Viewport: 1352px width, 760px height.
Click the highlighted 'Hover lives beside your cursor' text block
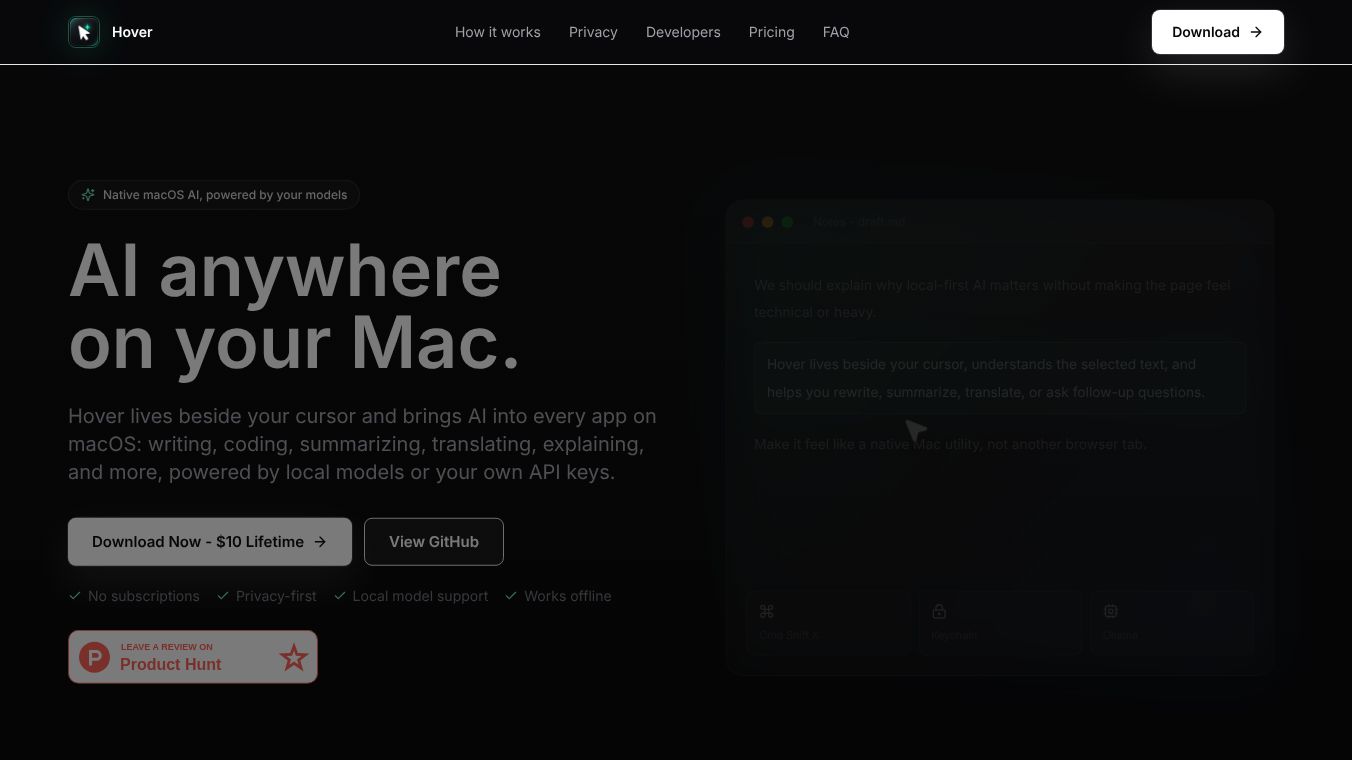click(1000, 378)
